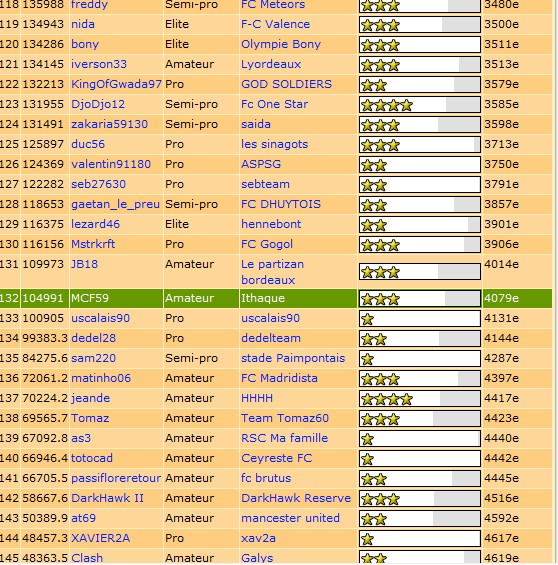Click the single star next to xav2a
This screenshot has height=565, width=558.
[x=367, y=539]
